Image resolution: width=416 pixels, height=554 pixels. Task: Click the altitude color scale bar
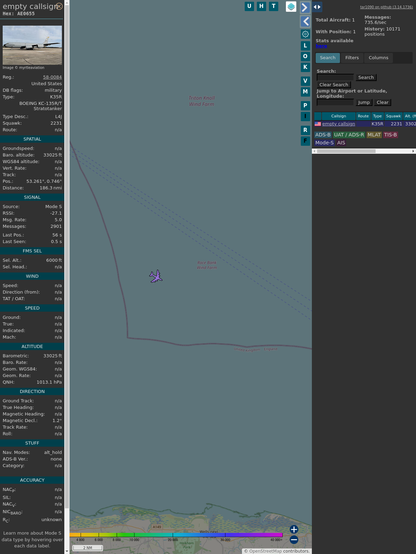click(x=176, y=535)
